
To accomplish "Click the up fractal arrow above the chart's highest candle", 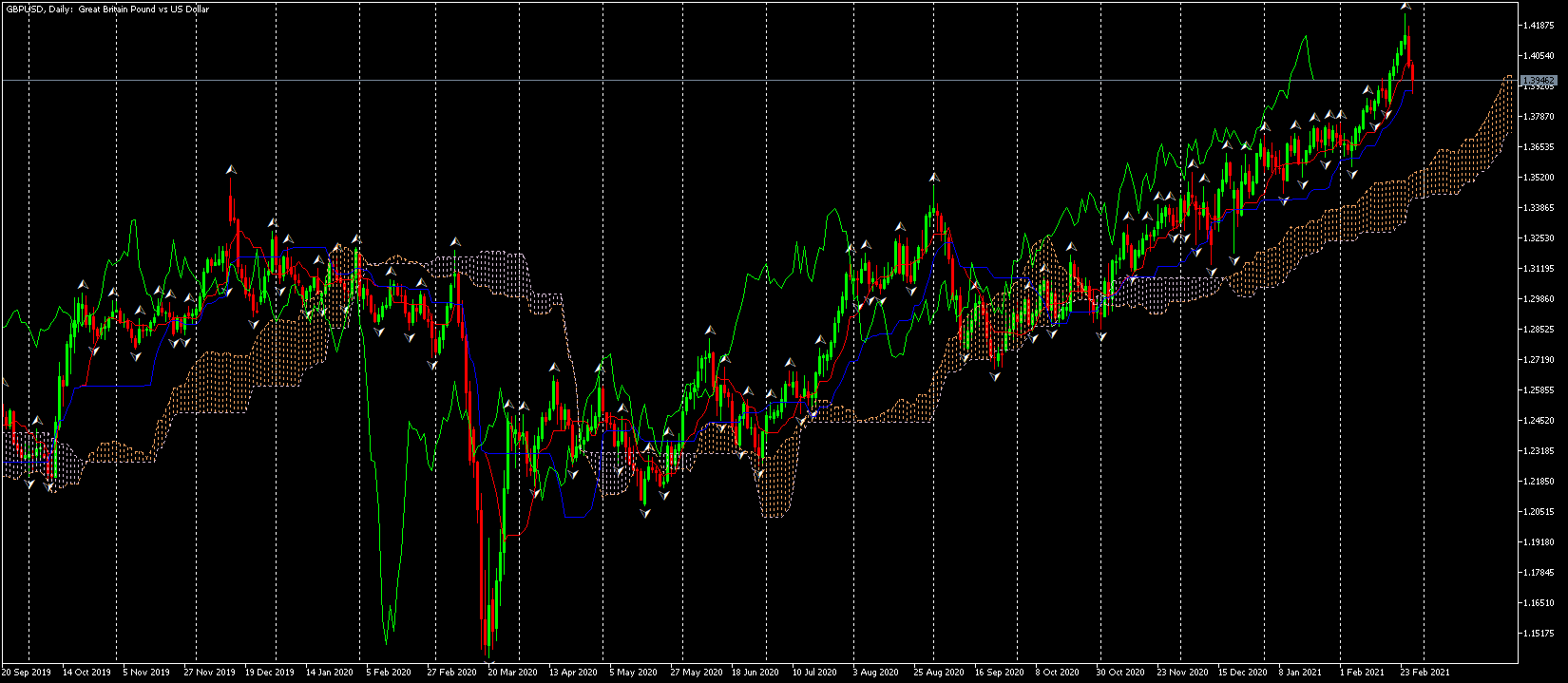I will point(1405,7).
